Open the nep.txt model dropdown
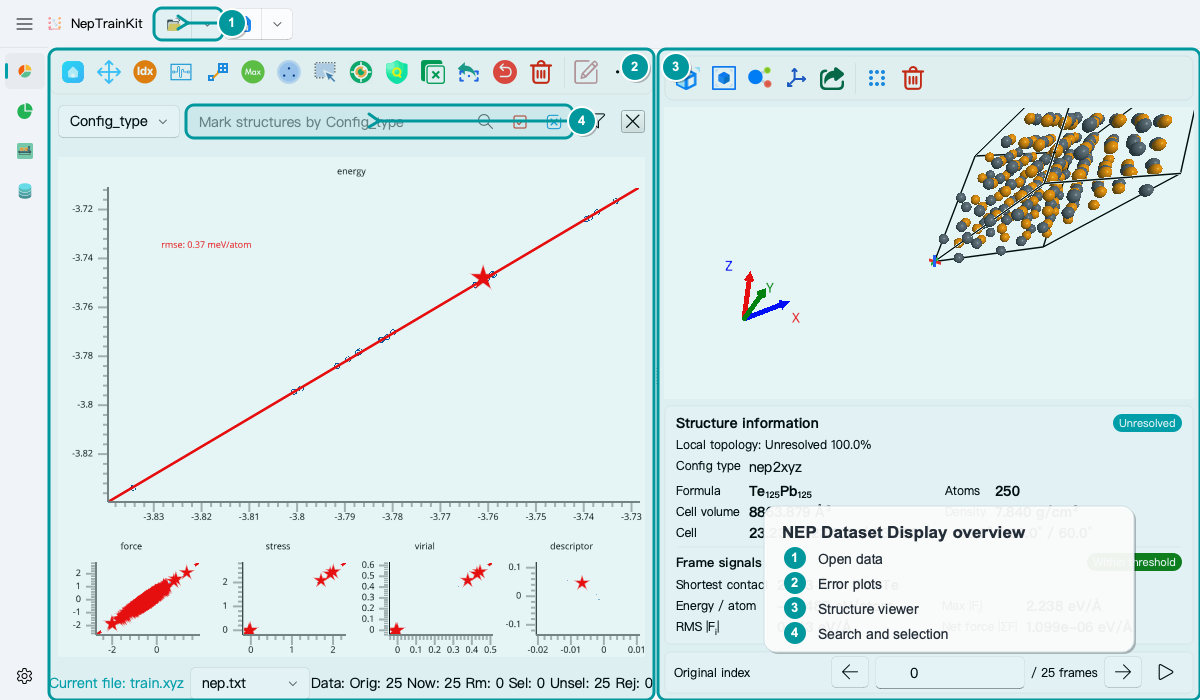1200x700 pixels. pos(248,684)
